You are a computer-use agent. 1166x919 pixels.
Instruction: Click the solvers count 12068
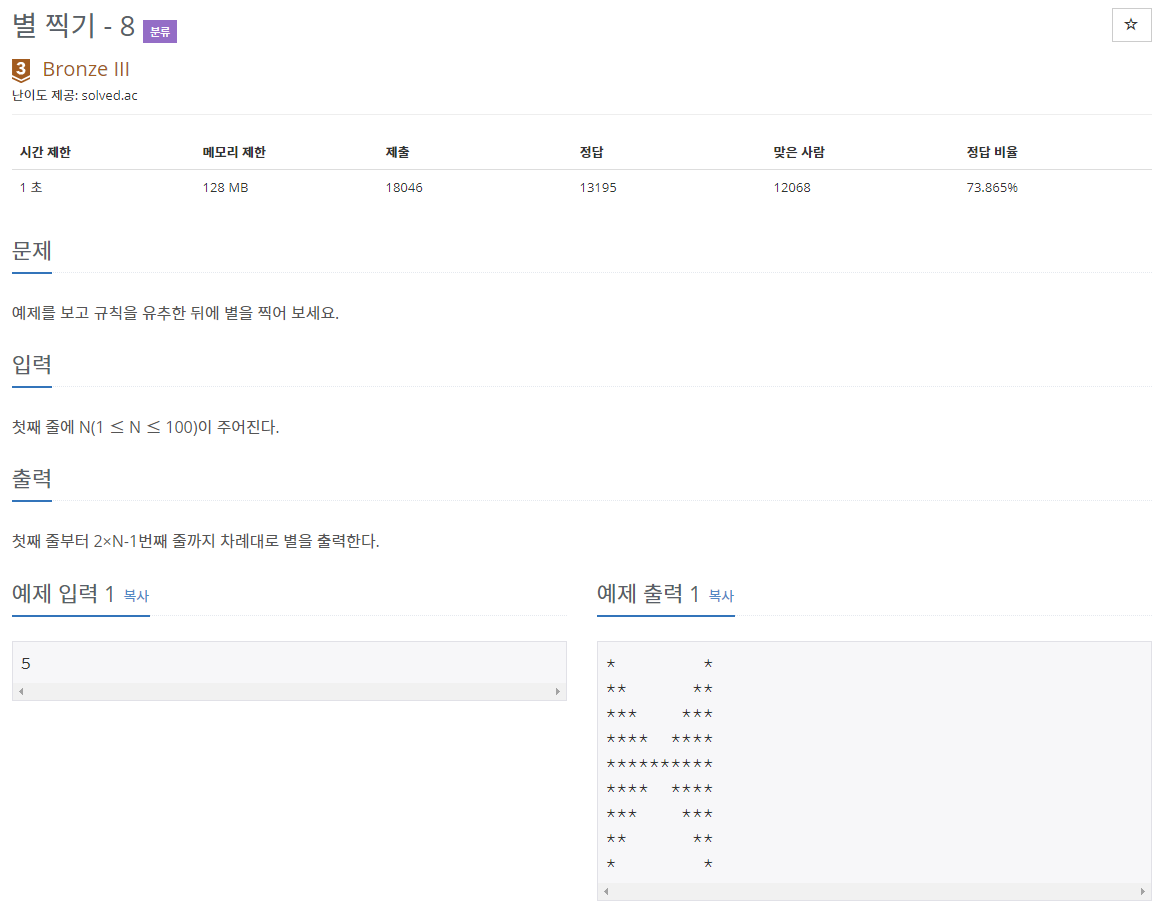[792, 187]
